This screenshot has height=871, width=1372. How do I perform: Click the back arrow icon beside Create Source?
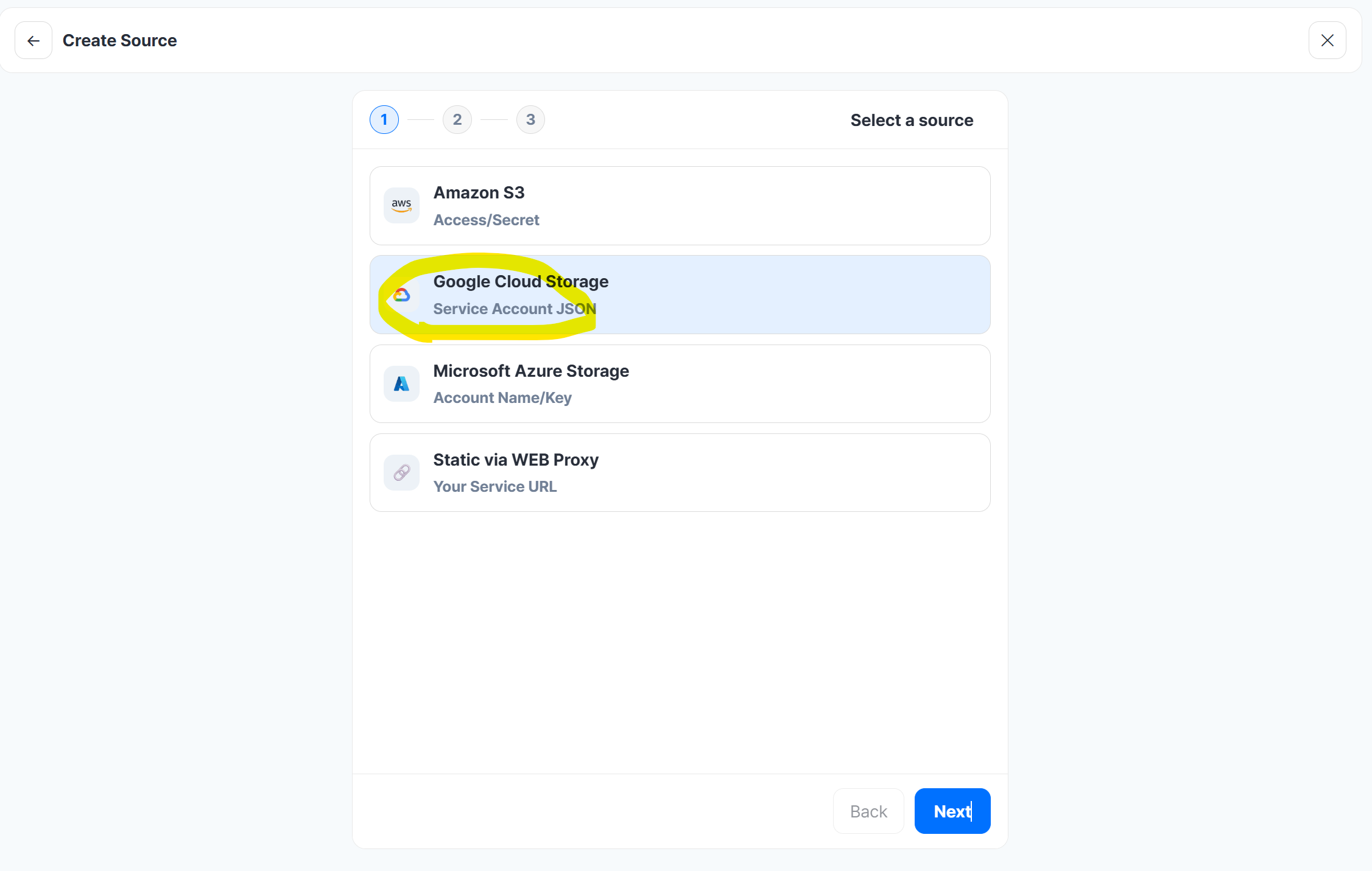coord(33,41)
